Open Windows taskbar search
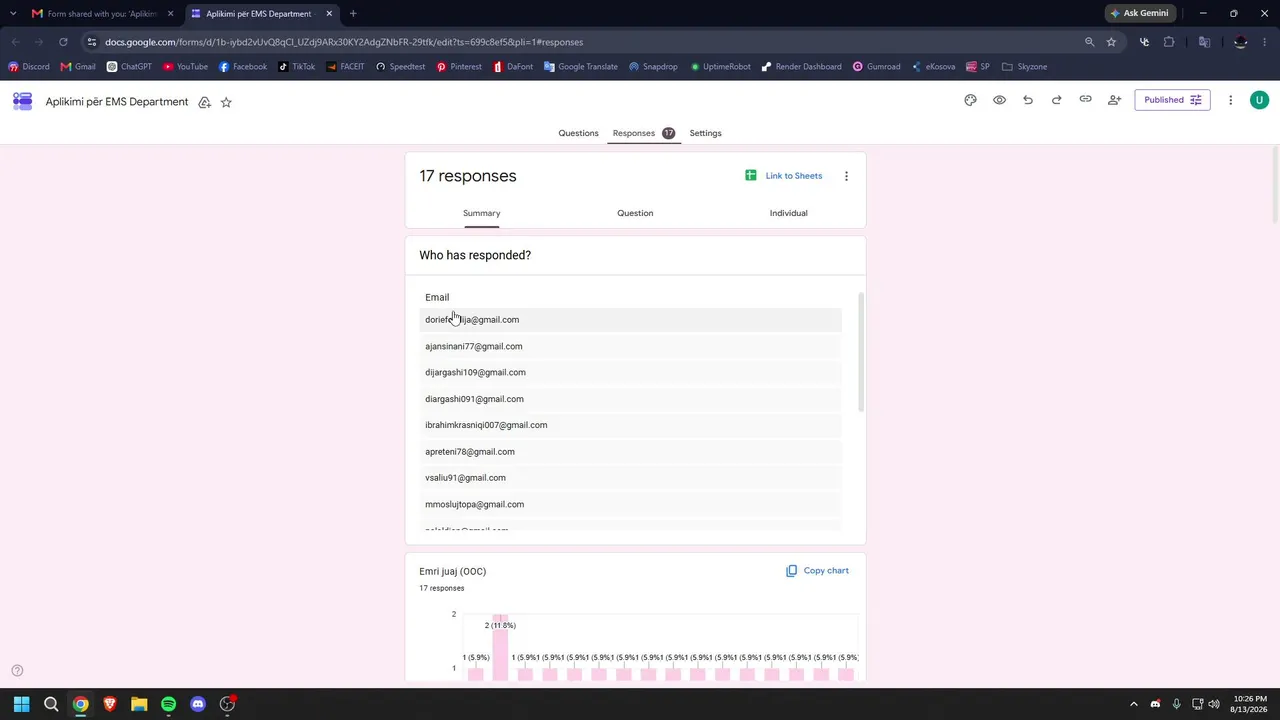Viewport: 1280px width, 720px height. click(x=51, y=704)
